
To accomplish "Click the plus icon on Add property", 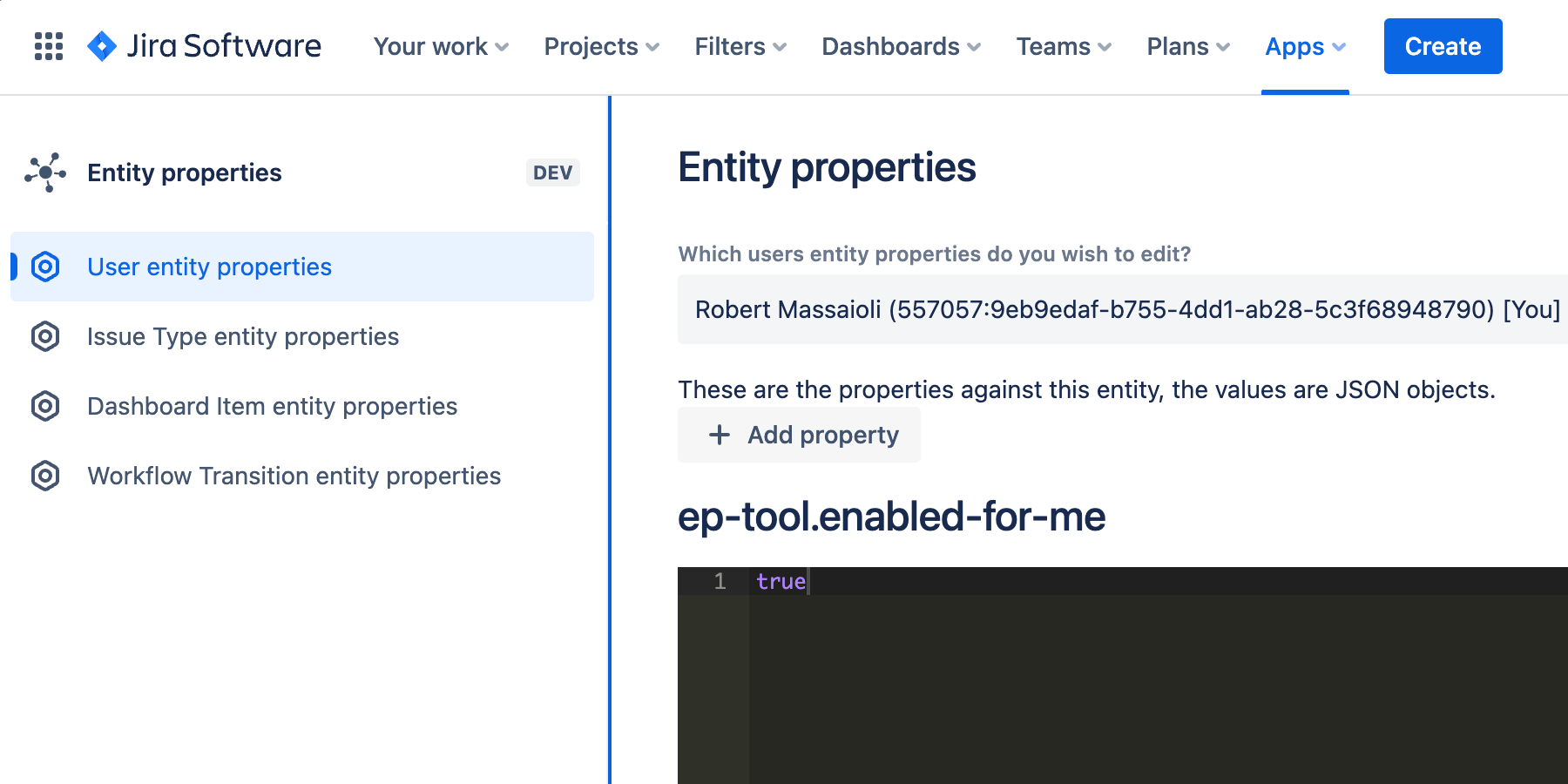I will click(720, 435).
